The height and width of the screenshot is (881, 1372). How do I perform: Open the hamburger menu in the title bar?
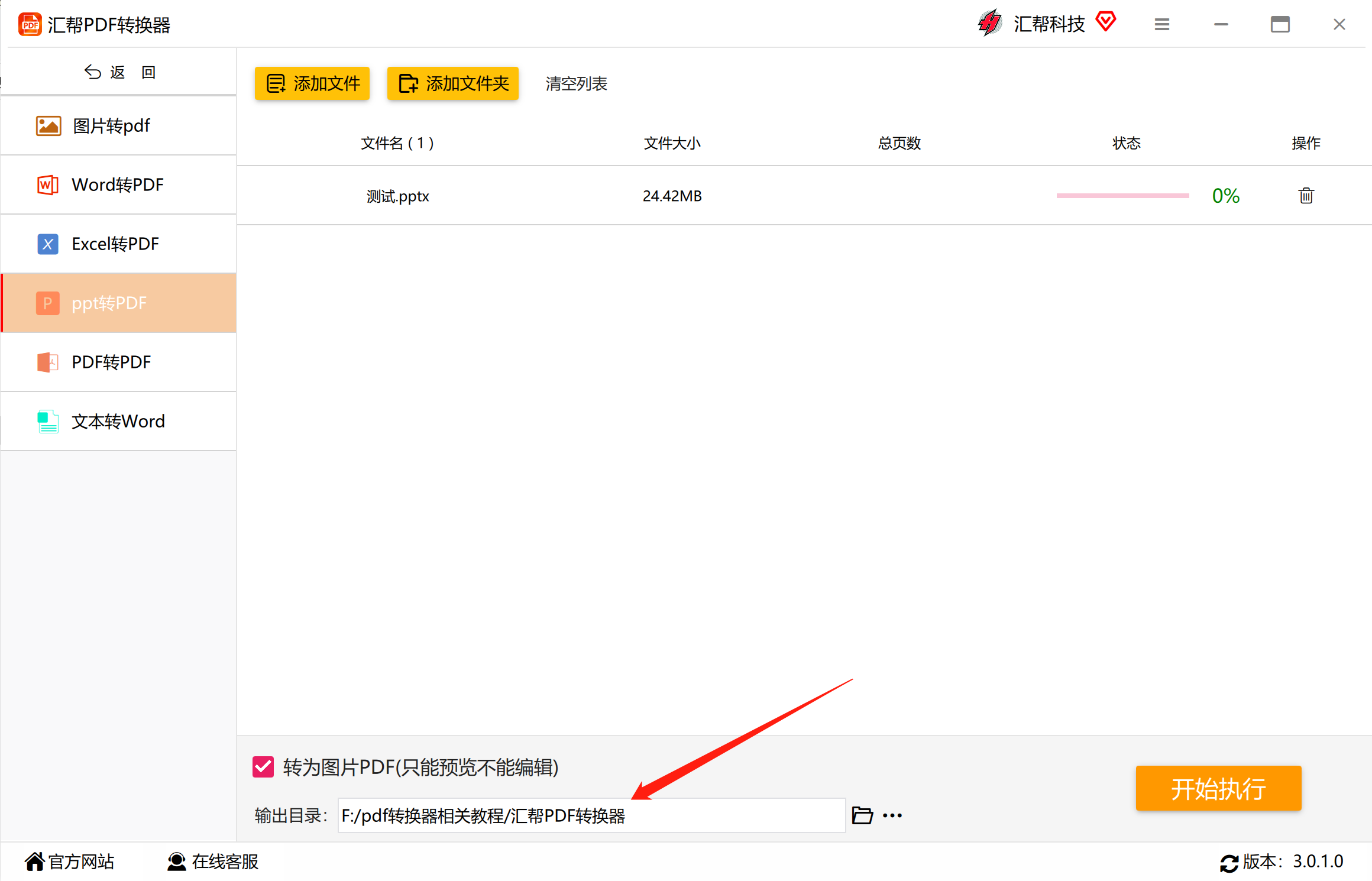(1161, 24)
